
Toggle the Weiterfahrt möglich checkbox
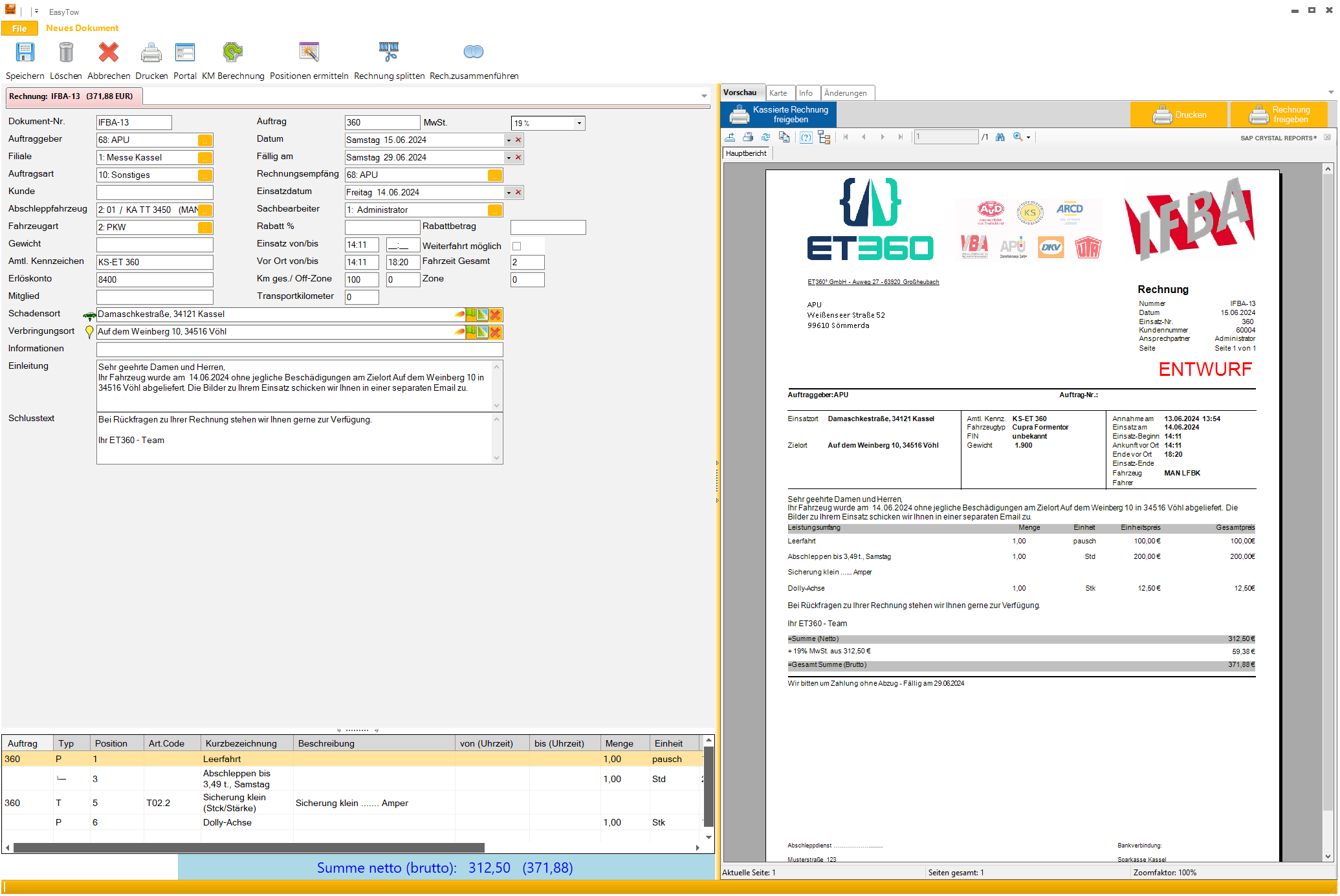tap(516, 246)
